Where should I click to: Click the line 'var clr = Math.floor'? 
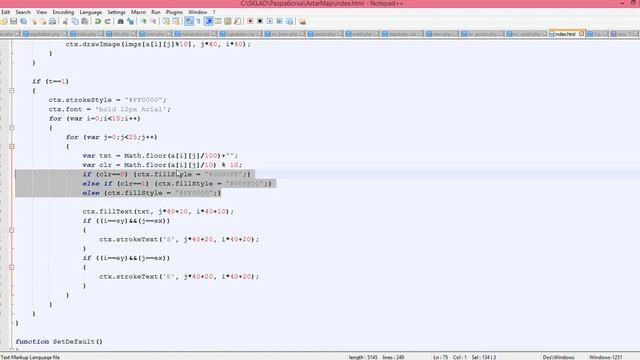162,165
